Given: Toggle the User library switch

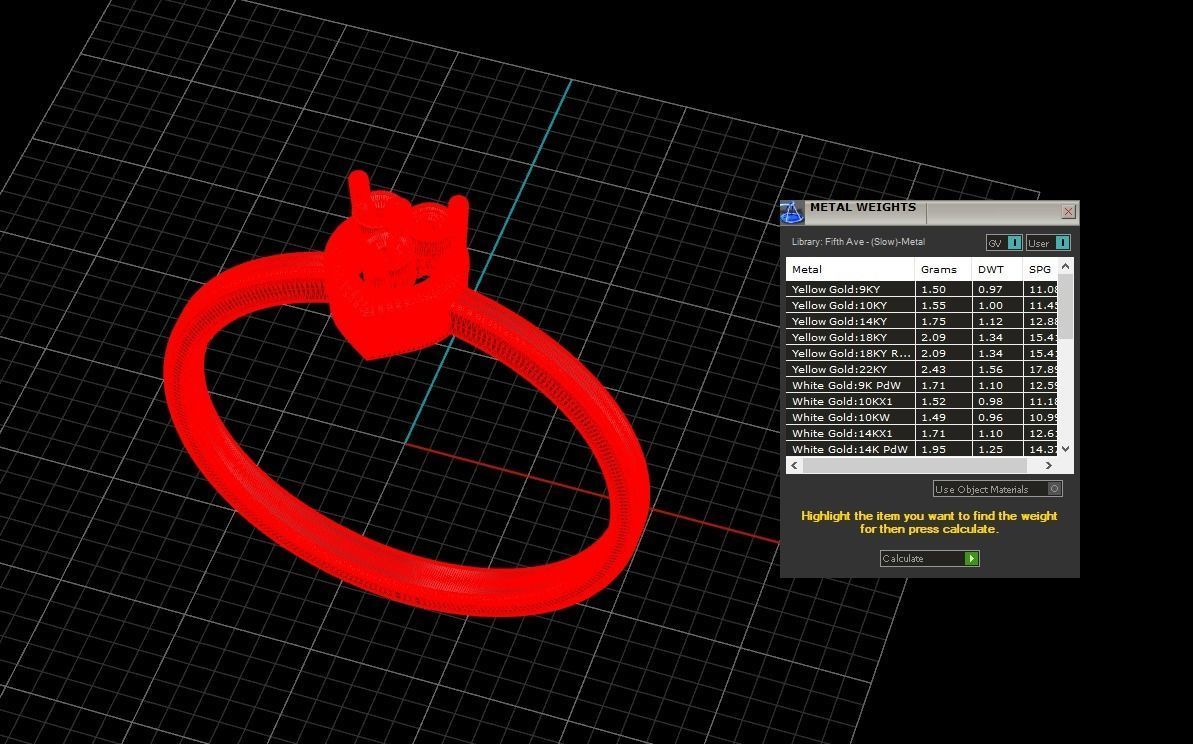Looking at the screenshot, I should 1048,243.
